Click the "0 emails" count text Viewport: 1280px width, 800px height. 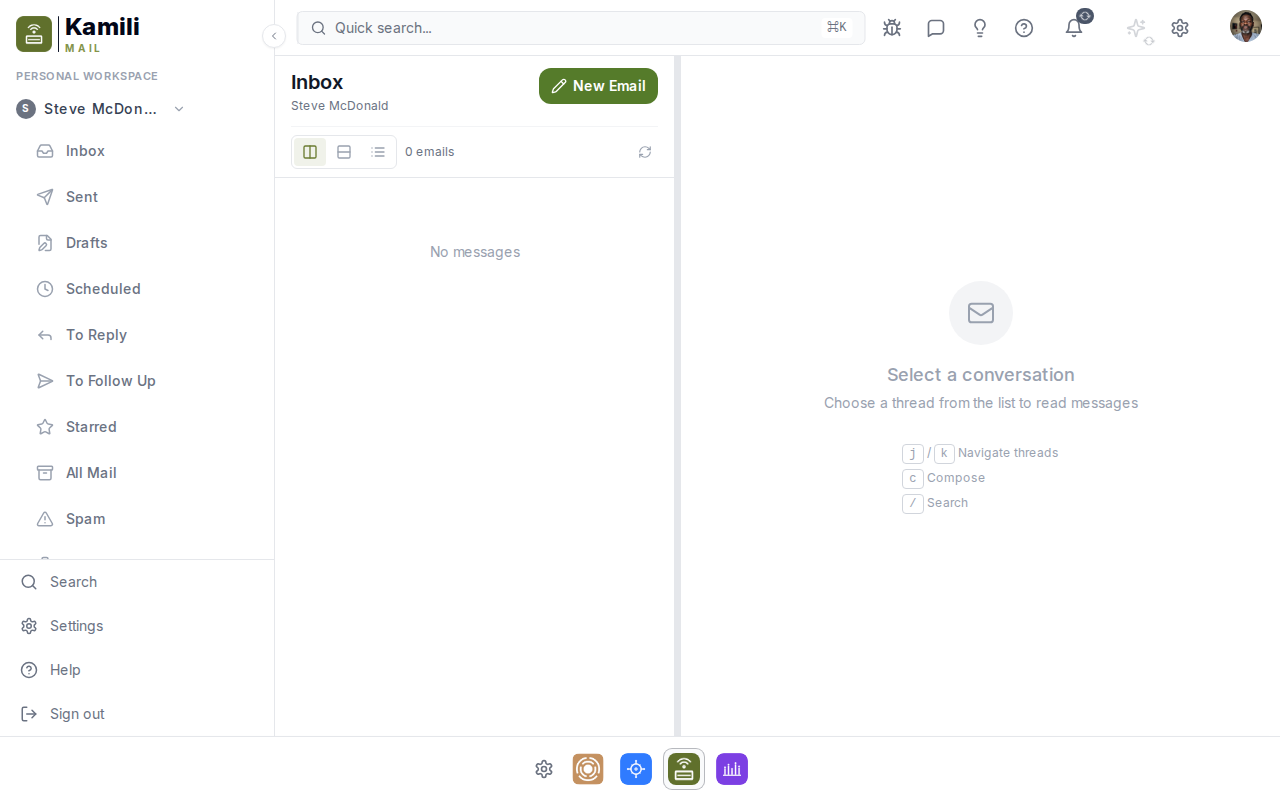pos(430,152)
